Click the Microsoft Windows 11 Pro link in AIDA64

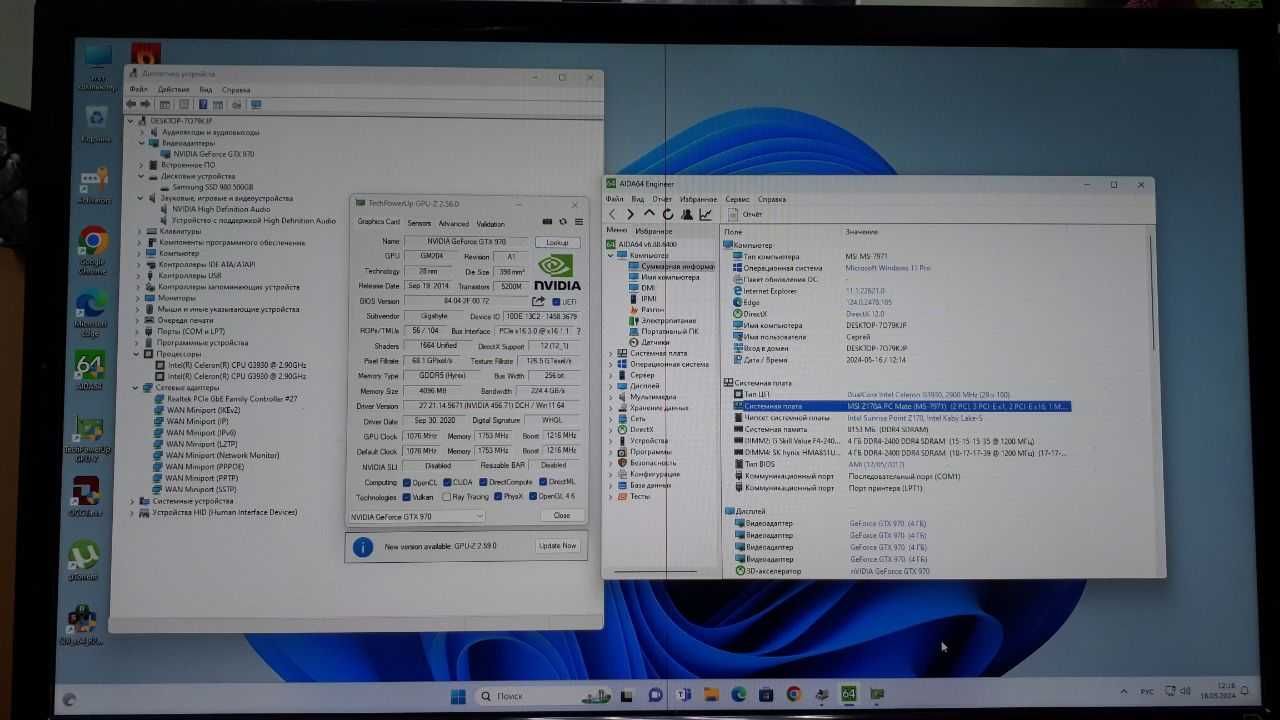[x=888, y=268]
